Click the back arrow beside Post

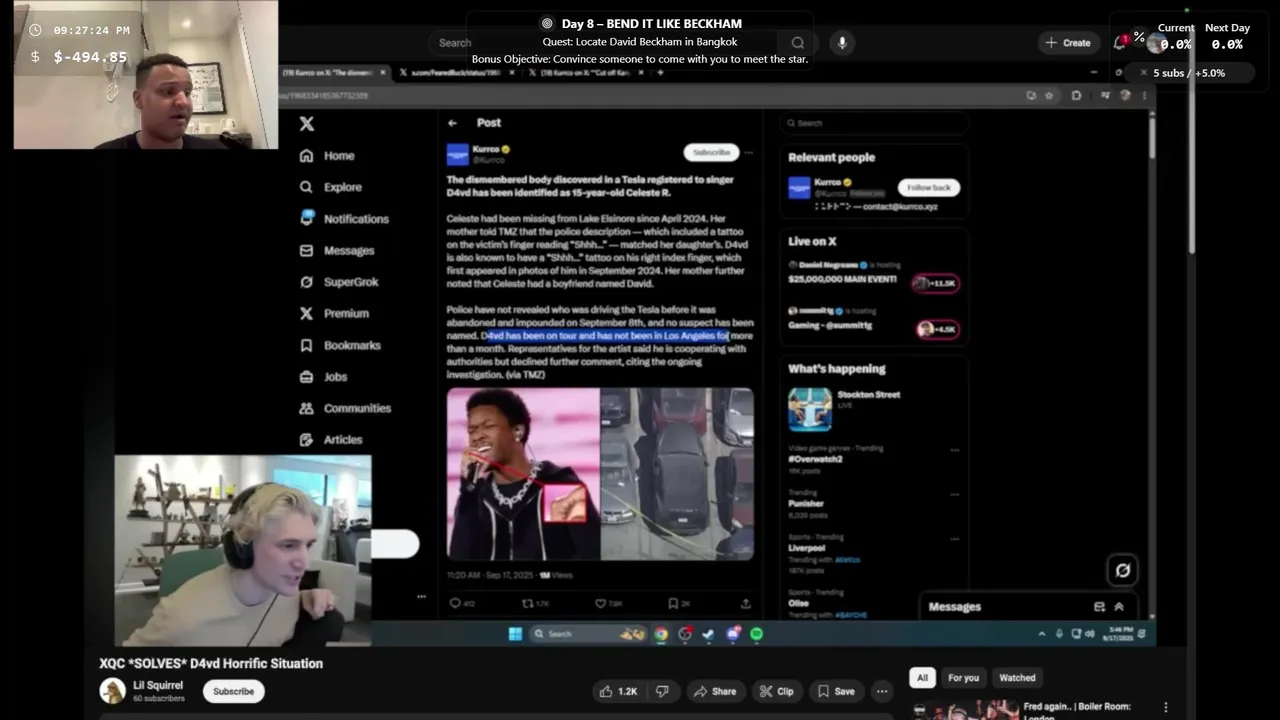[452, 123]
